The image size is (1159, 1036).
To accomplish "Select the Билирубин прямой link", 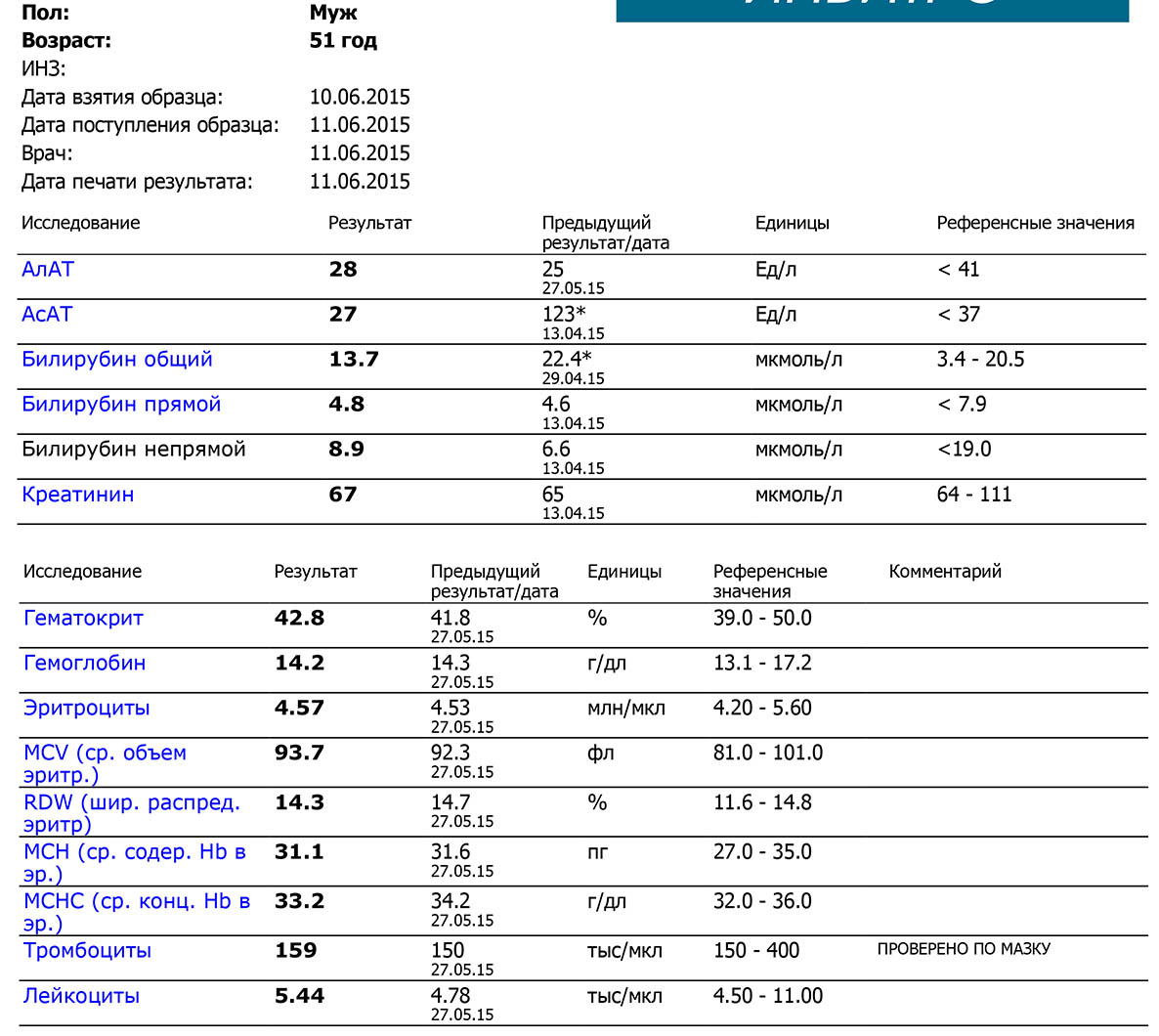I will click(x=121, y=405).
